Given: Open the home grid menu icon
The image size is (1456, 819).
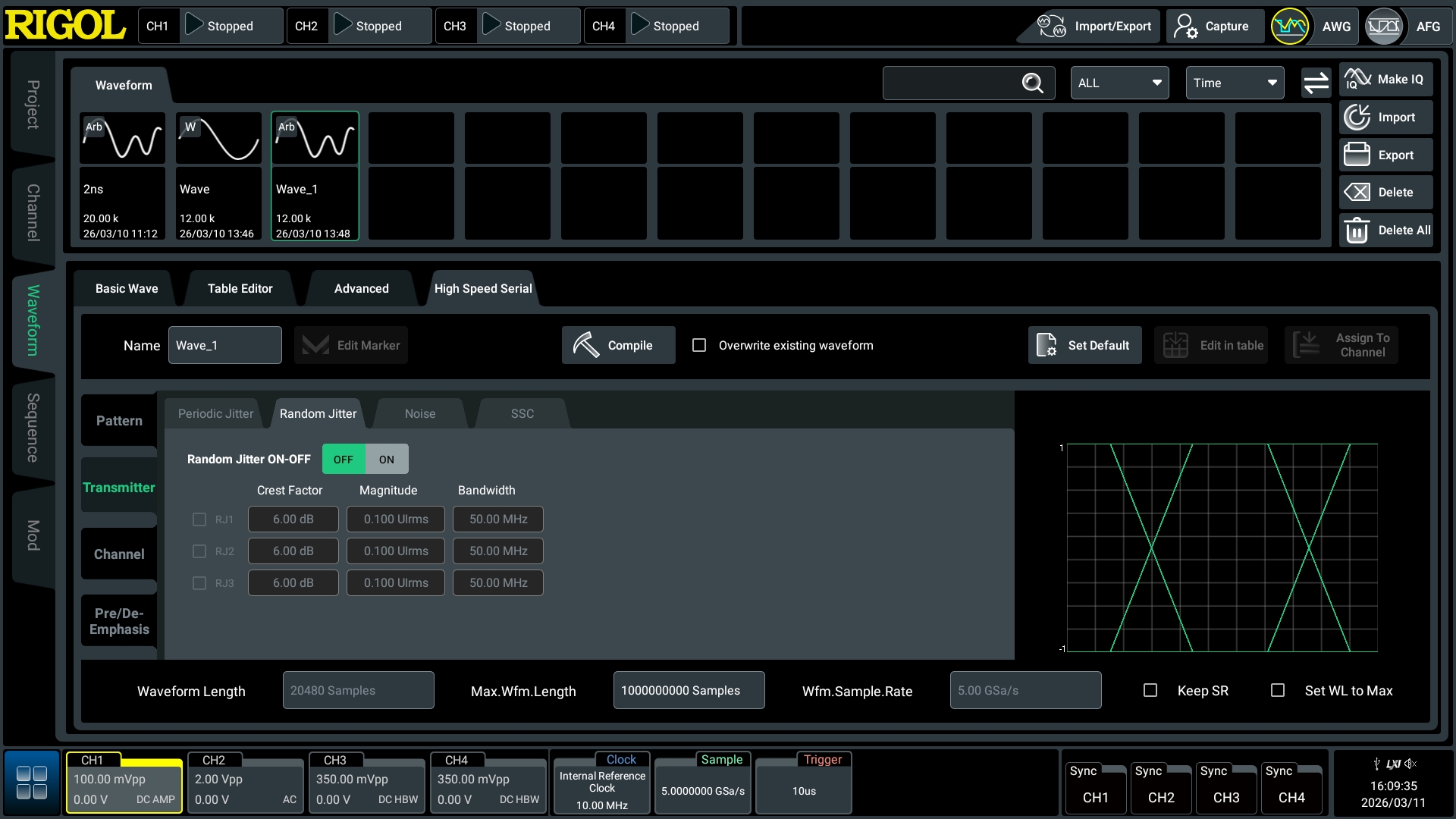Looking at the screenshot, I should tap(32, 783).
